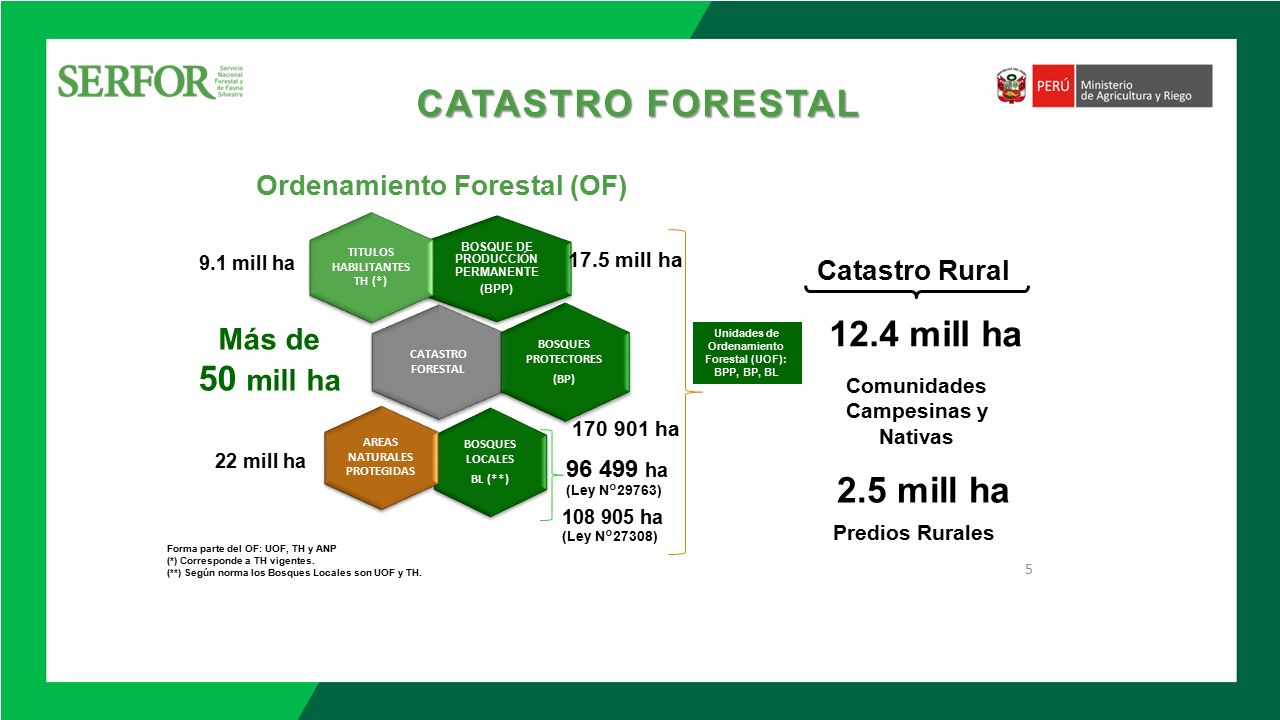Screen dimensions: 1280x720
Task: Click the TITULOS HABILITANTES hexagon
Action: click(371, 267)
